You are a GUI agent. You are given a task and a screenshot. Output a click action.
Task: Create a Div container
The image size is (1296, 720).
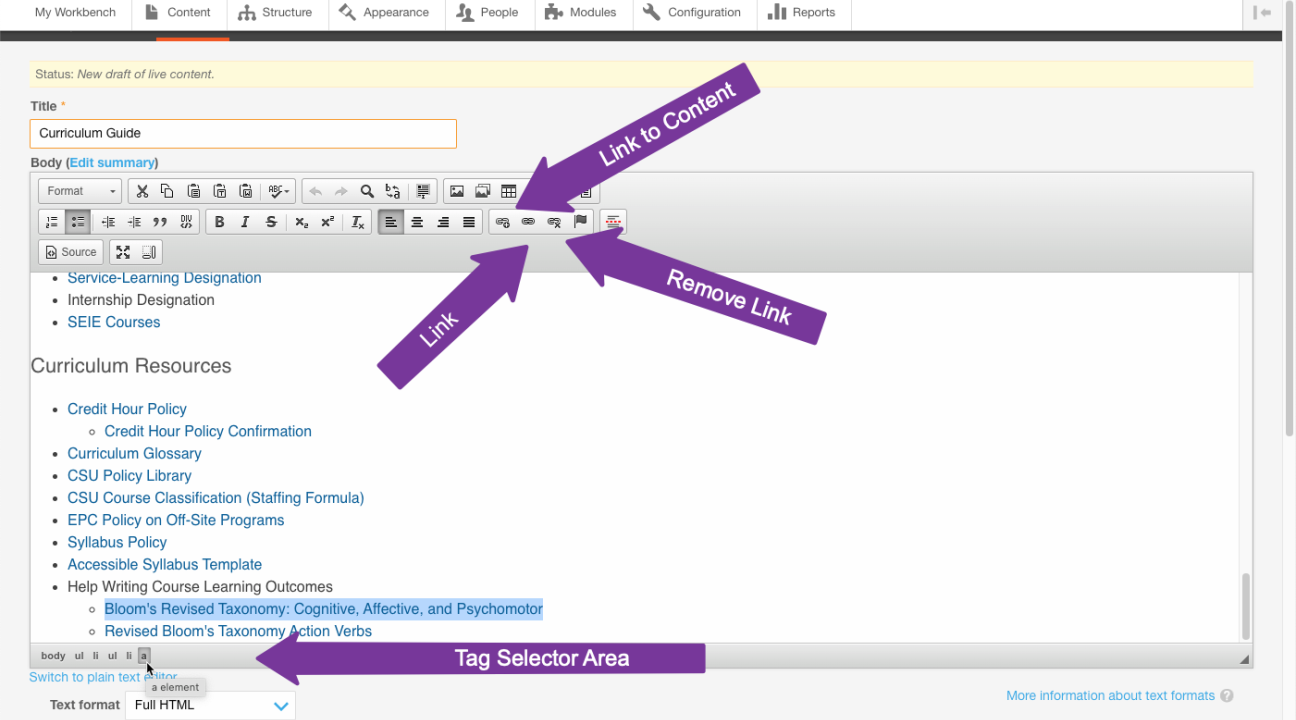coord(186,222)
